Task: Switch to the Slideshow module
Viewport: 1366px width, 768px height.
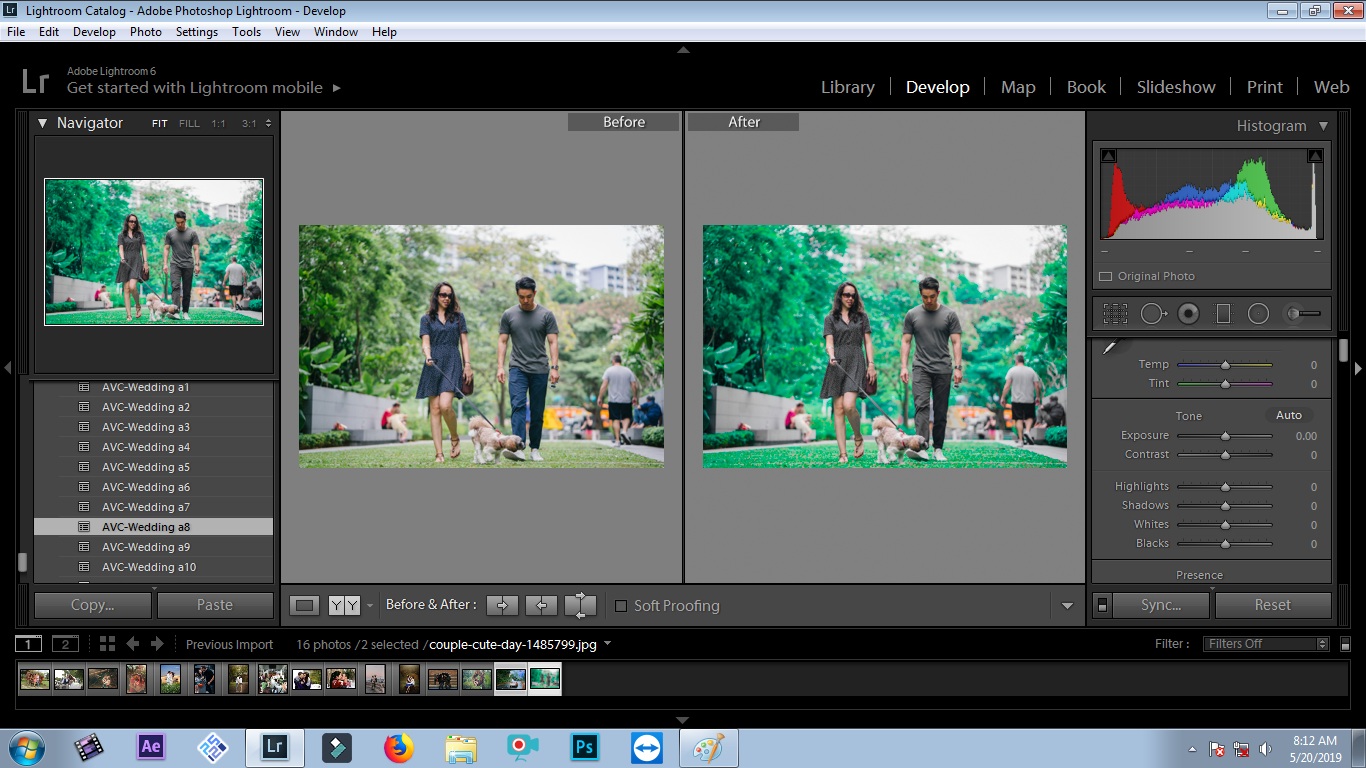Action: coord(1176,87)
